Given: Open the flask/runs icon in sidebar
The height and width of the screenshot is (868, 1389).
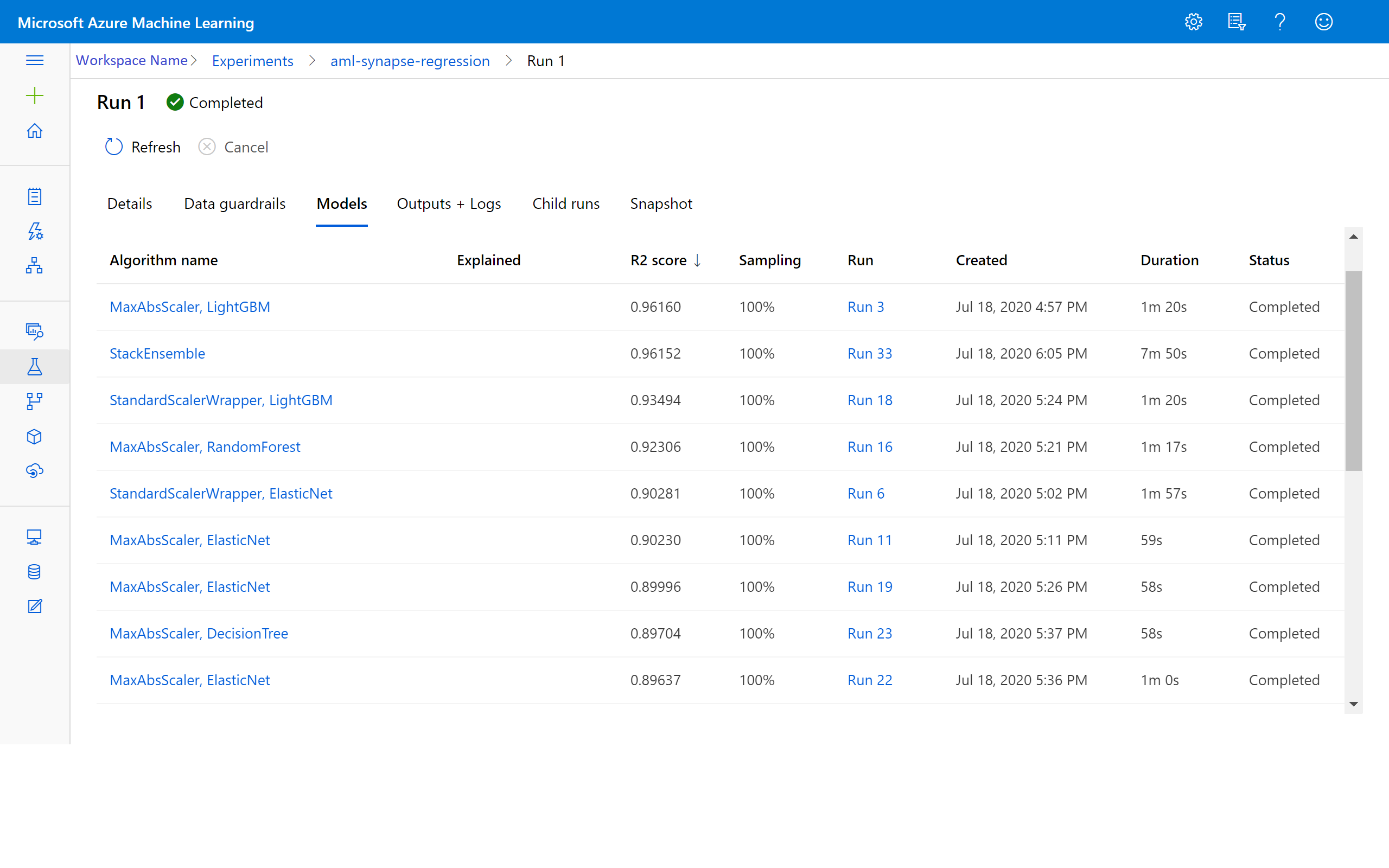Looking at the screenshot, I should (x=34, y=366).
